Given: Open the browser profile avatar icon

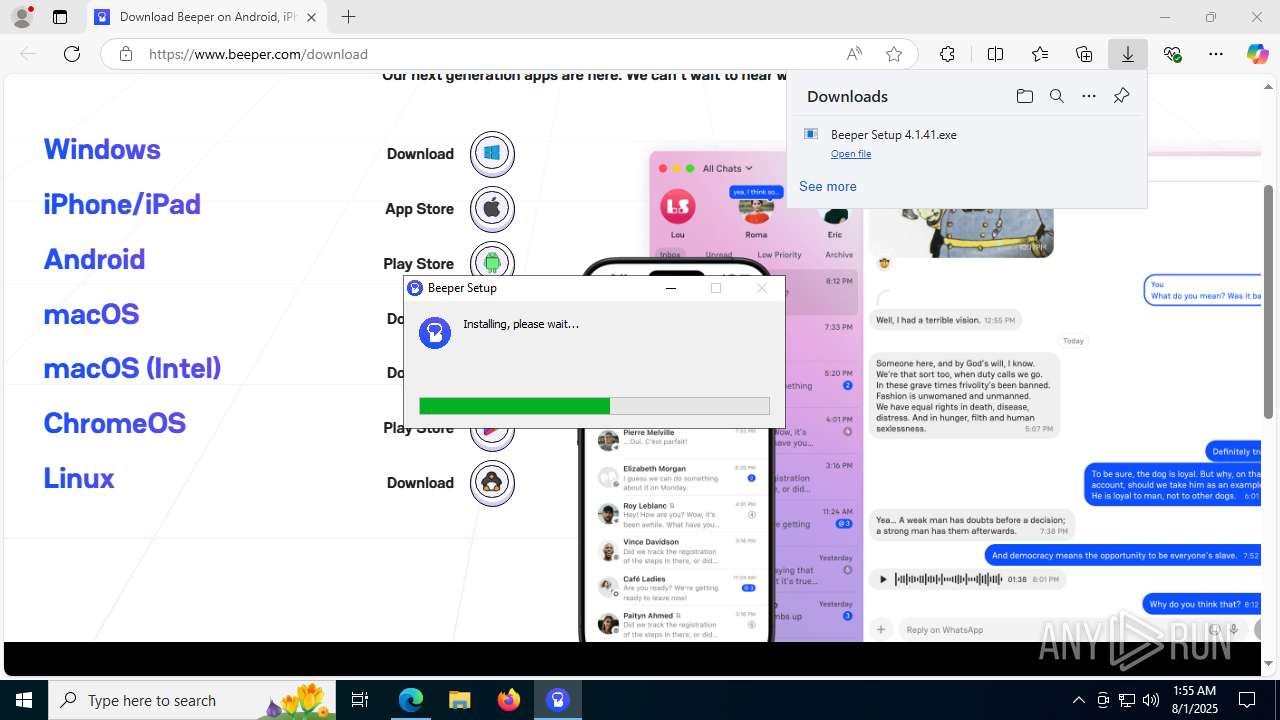Looking at the screenshot, I should [x=21, y=17].
